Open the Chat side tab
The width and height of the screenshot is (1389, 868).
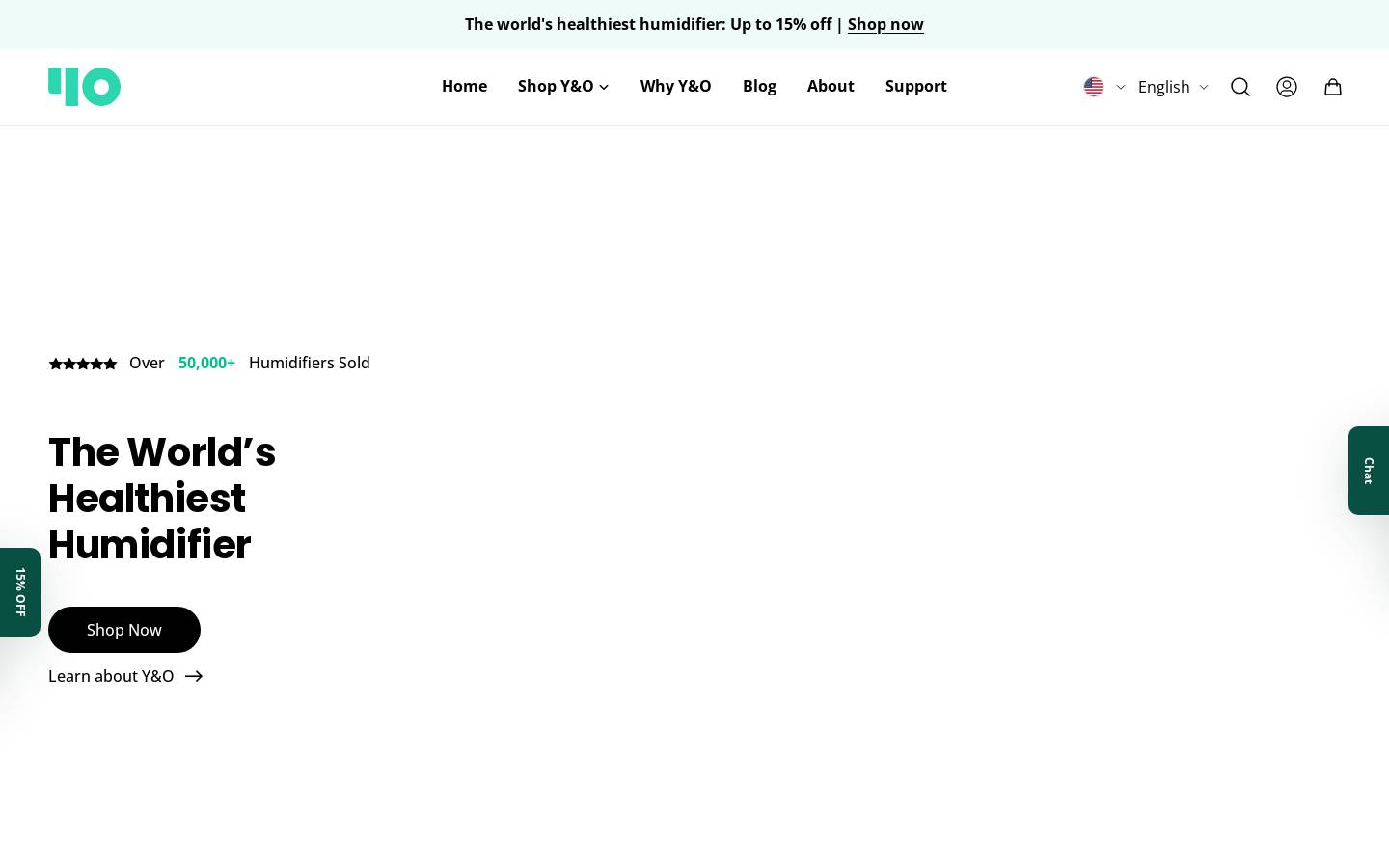pos(1369,471)
